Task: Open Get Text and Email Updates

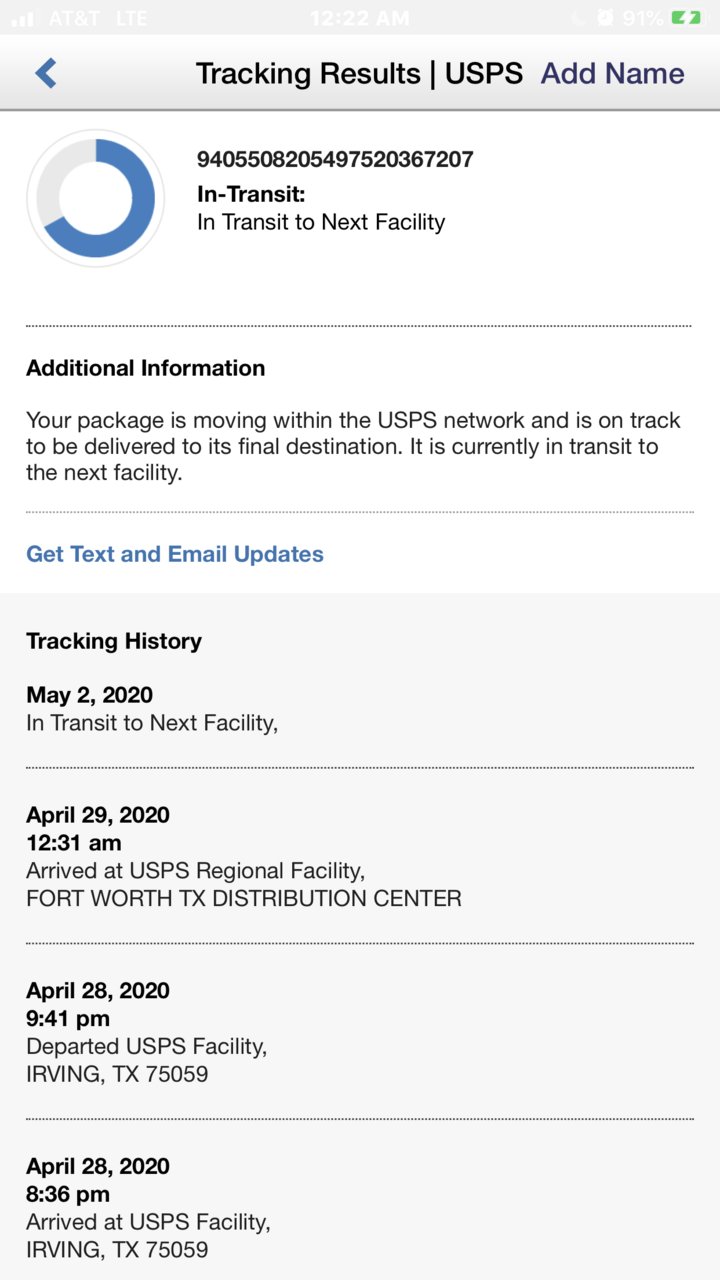Action: click(175, 554)
